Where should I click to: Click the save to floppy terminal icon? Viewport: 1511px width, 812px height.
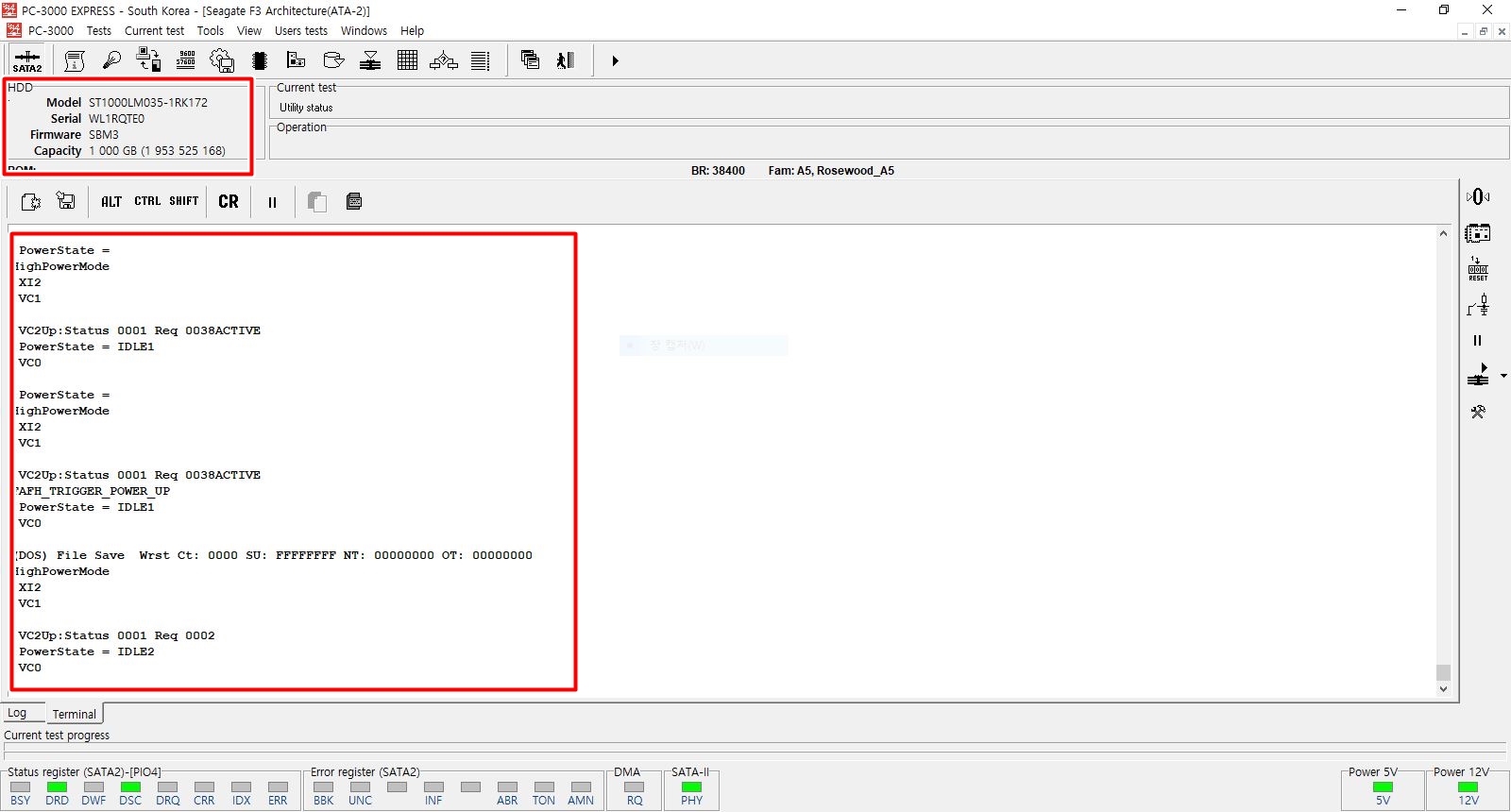point(66,201)
